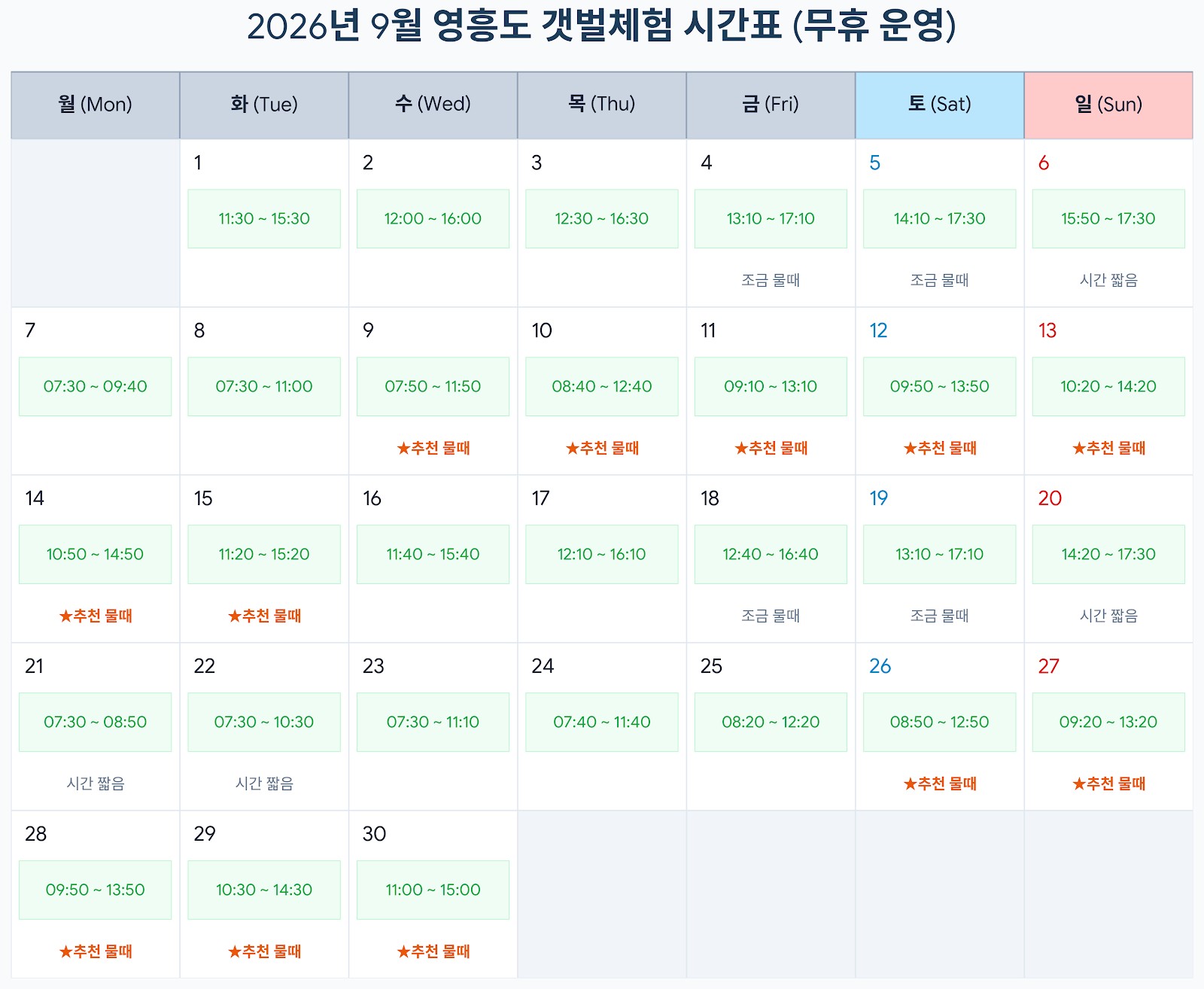Click the 15:50 ~ 17:30 slot on the 6th

click(1108, 219)
